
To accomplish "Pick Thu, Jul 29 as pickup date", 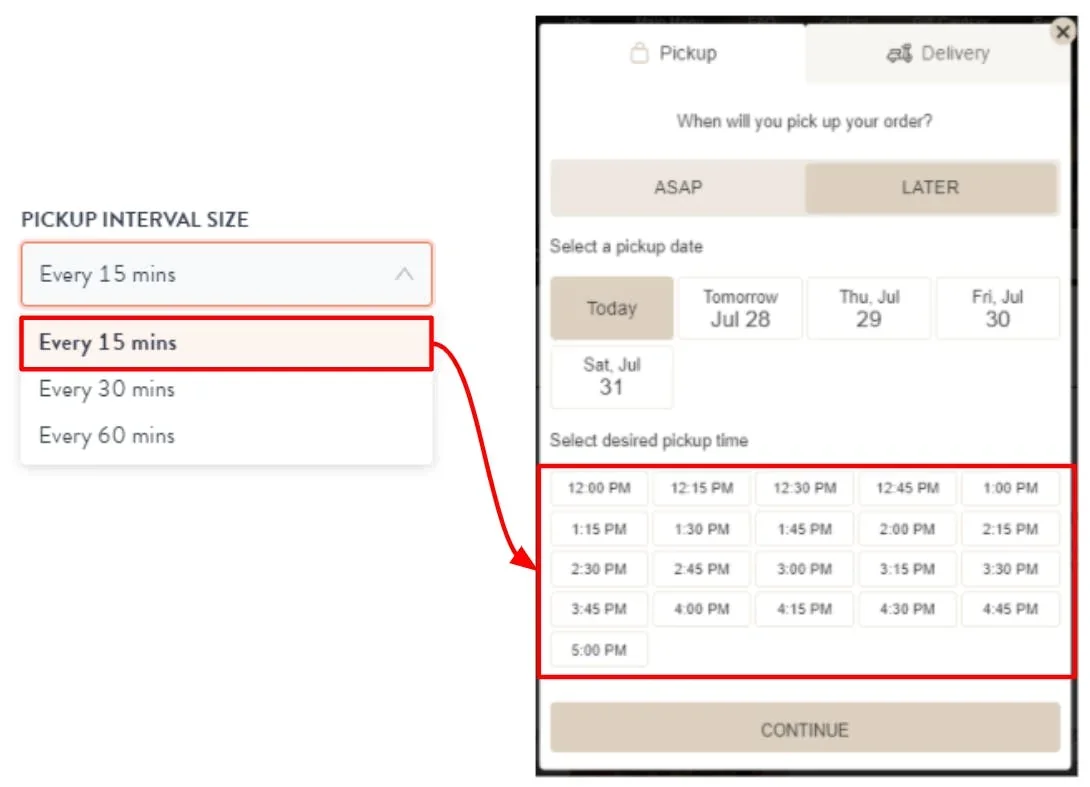I will 869,309.
